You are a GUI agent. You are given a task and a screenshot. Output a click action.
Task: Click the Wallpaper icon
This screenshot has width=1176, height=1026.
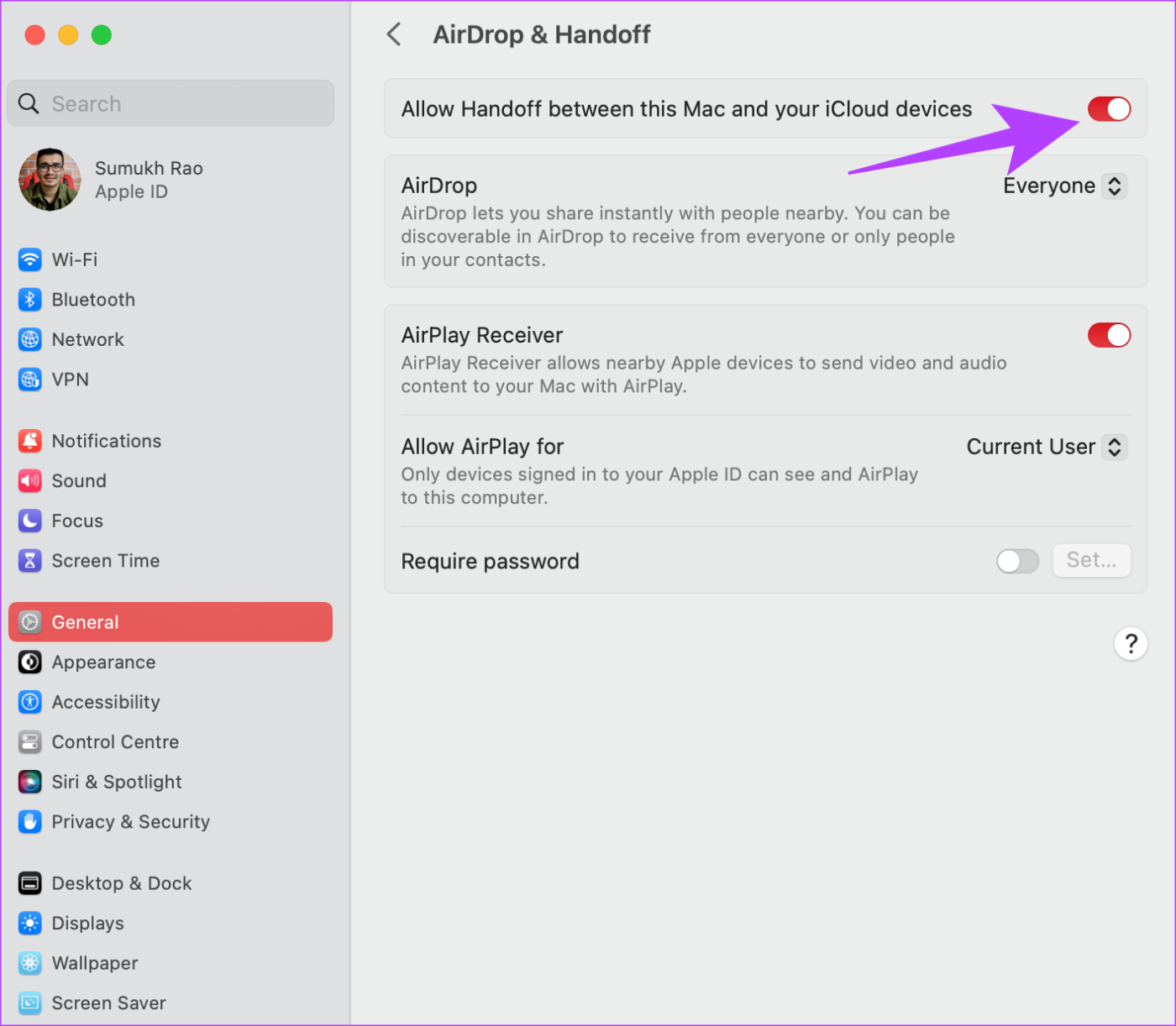[30, 963]
